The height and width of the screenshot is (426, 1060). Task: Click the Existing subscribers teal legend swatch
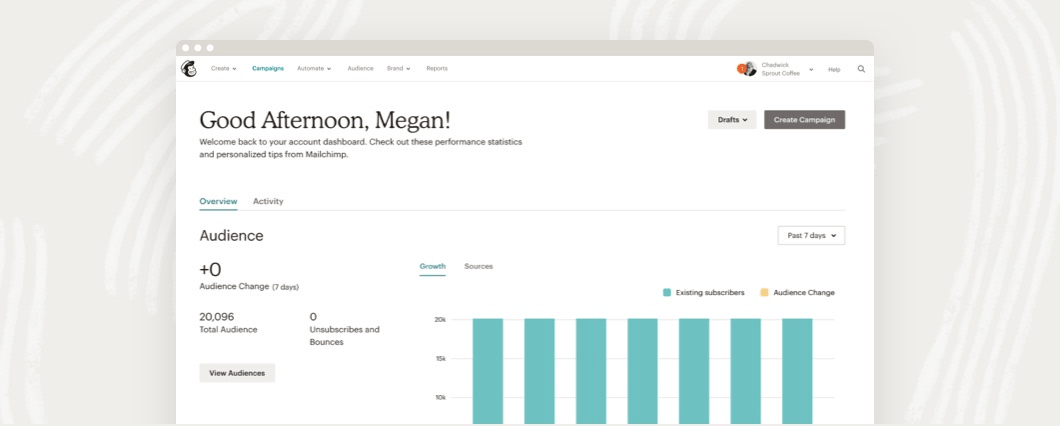click(667, 293)
